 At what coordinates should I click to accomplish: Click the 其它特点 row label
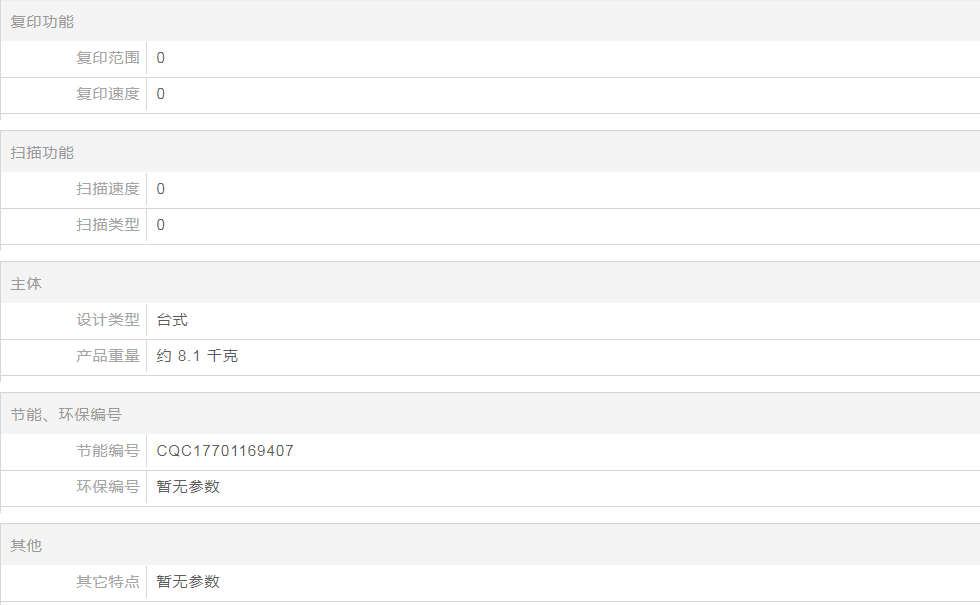tap(108, 582)
